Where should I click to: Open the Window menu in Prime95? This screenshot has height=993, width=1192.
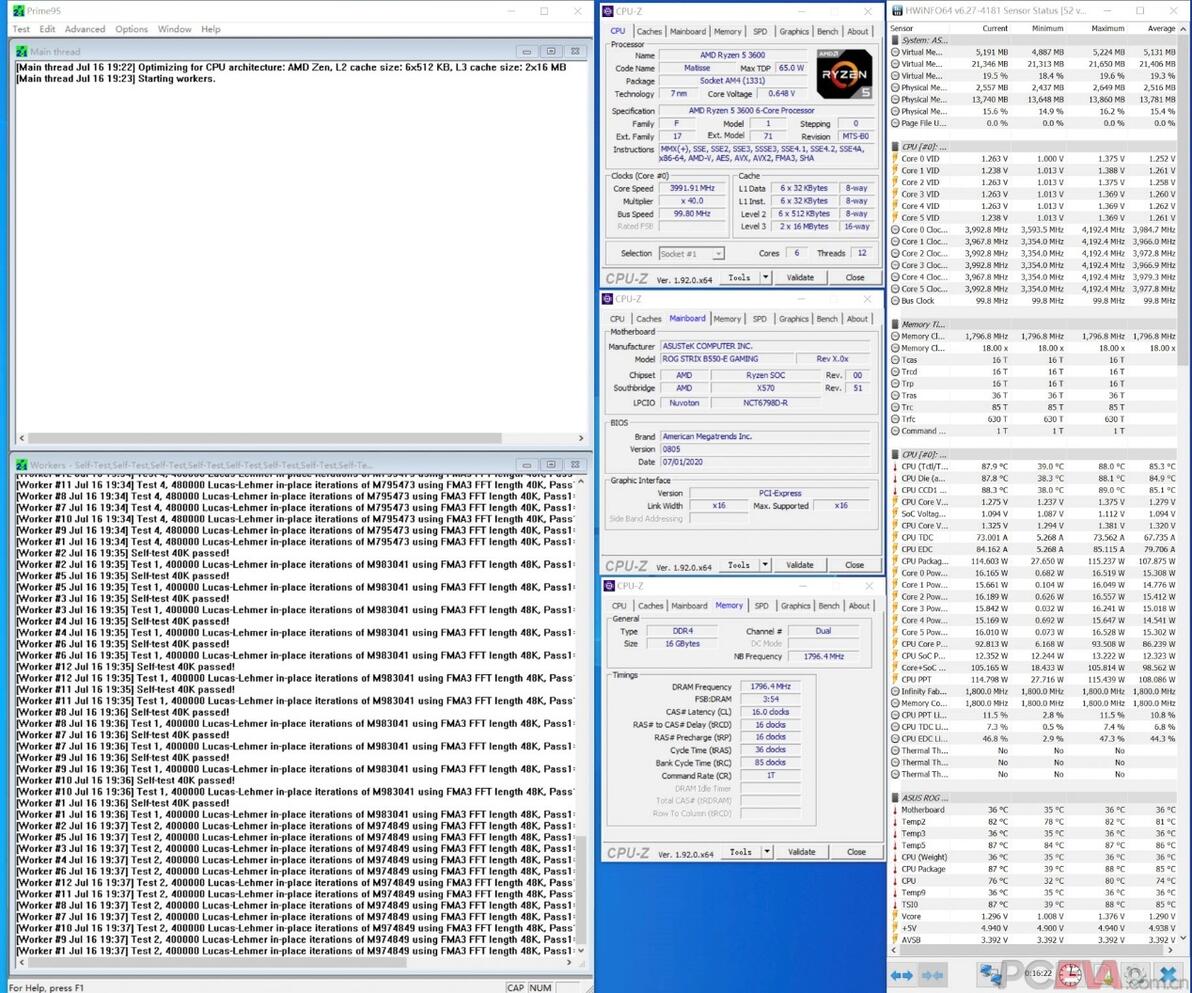(x=174, y=29)
